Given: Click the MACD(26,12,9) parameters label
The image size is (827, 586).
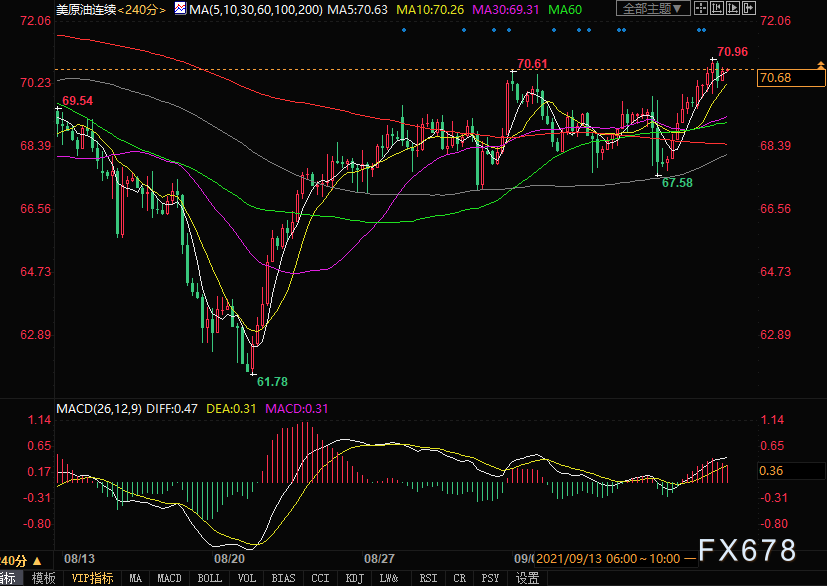Looking at the screenshot, I should [x=99, y=409].
